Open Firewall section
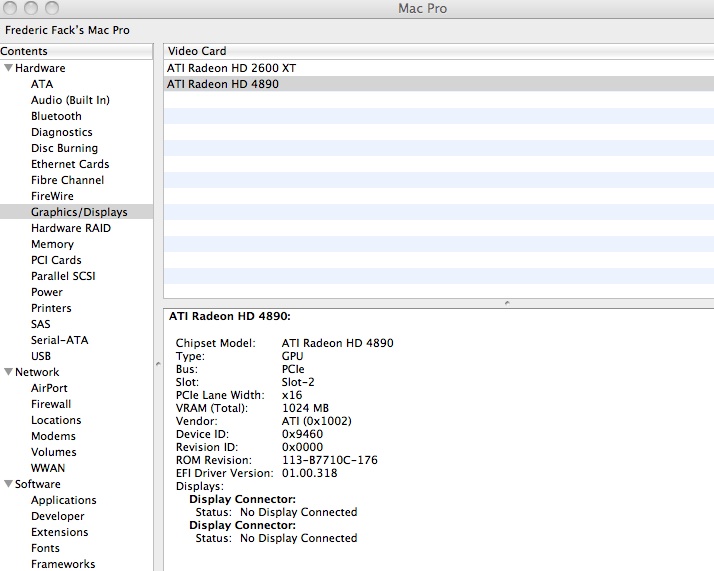This screenshot has height=571, width=714. (51, 404)
